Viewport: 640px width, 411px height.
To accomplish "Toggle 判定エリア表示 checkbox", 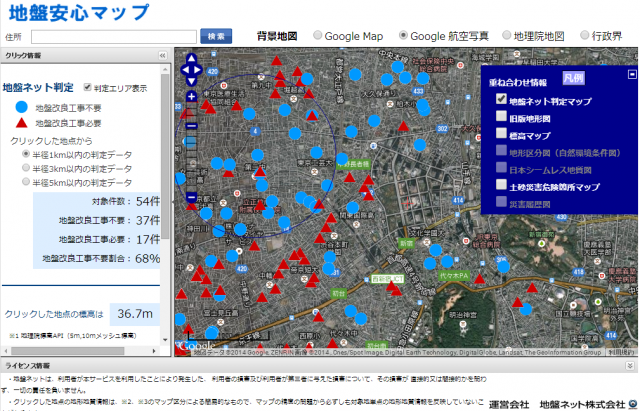I will click(89, 87).
